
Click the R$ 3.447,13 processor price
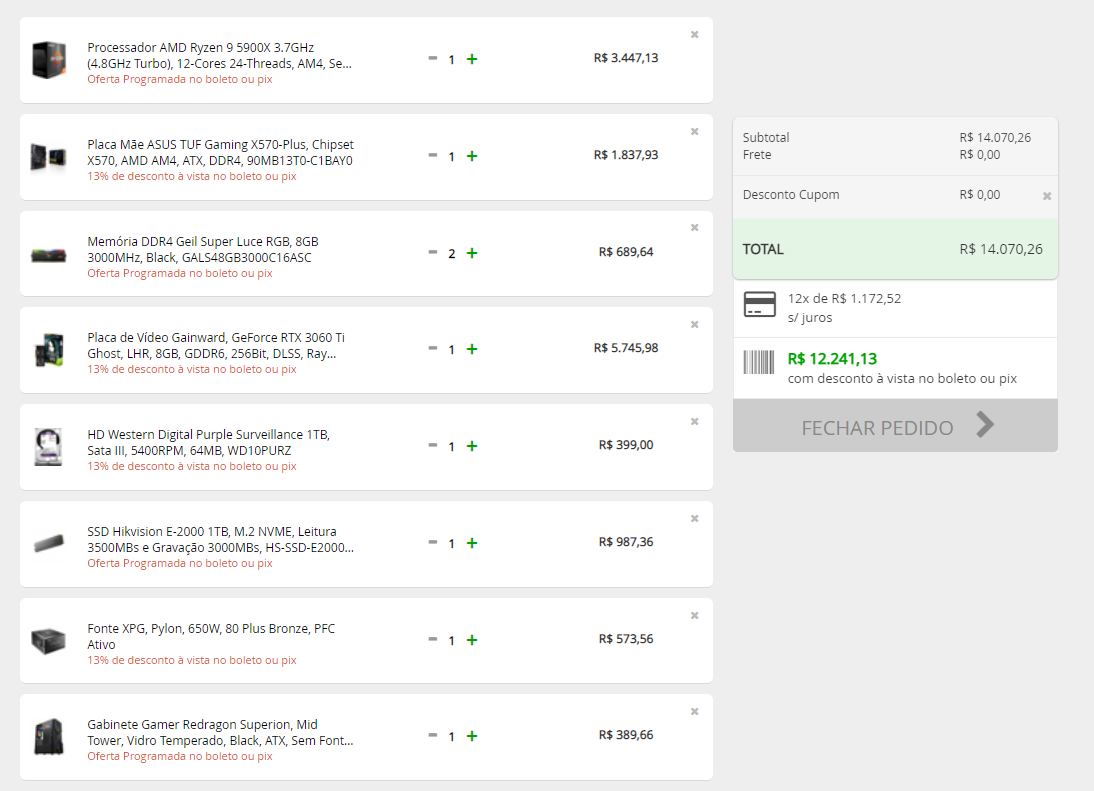click(626, 58)
